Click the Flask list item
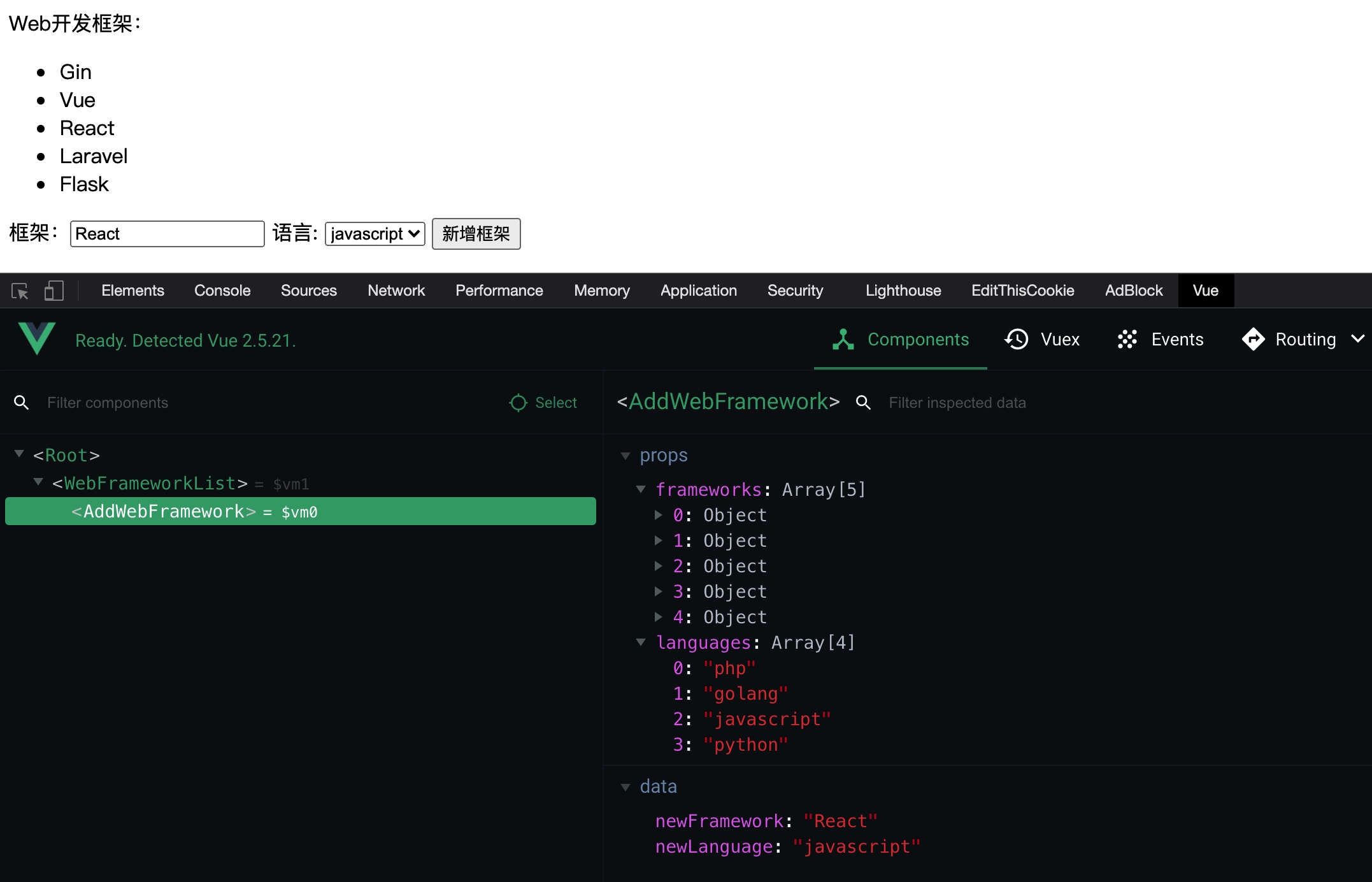The height and width of the screenshot is (882, 1372). (x=84, y=184)
